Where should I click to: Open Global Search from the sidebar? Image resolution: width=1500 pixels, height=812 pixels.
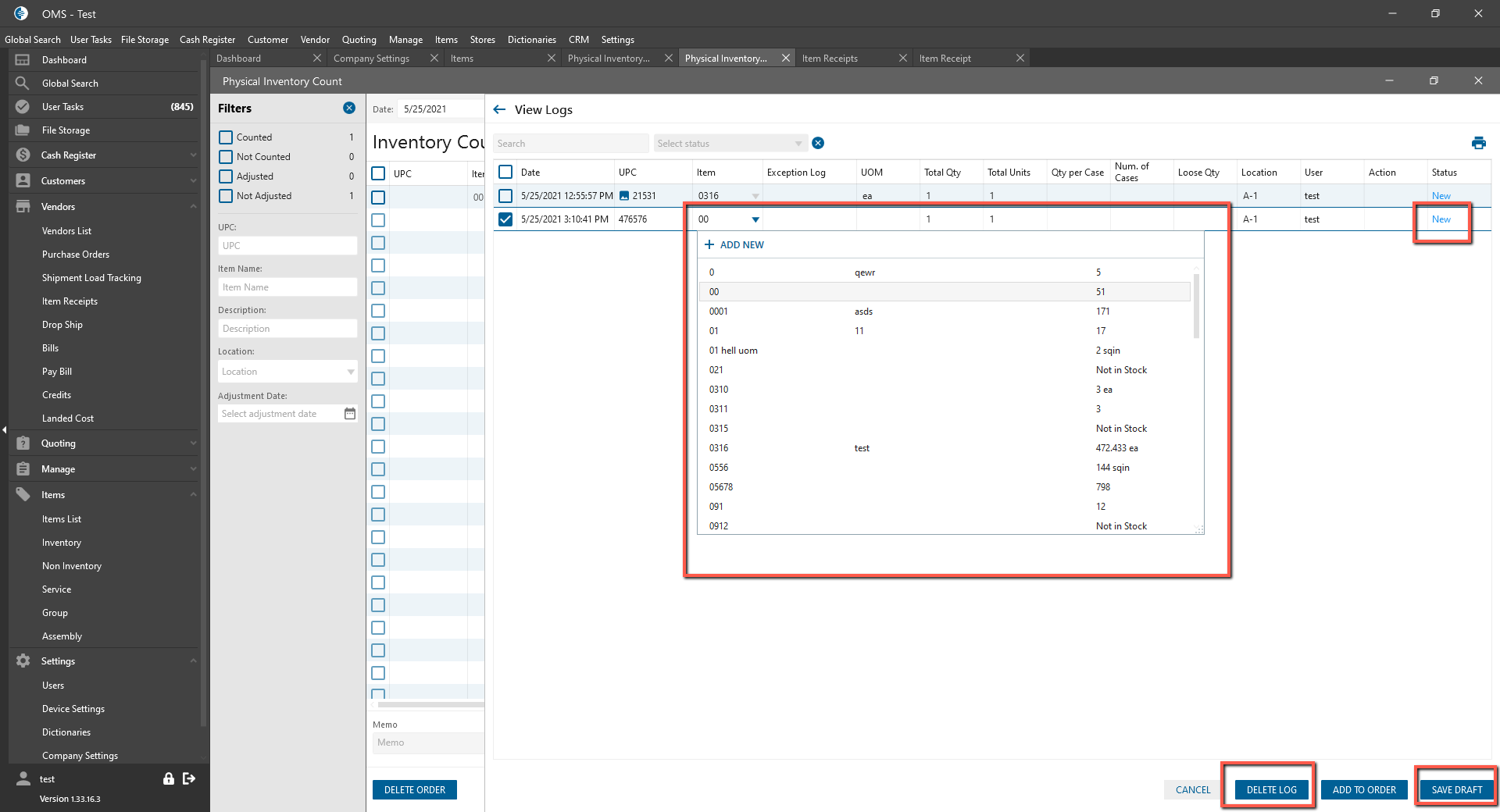(70, 84)
